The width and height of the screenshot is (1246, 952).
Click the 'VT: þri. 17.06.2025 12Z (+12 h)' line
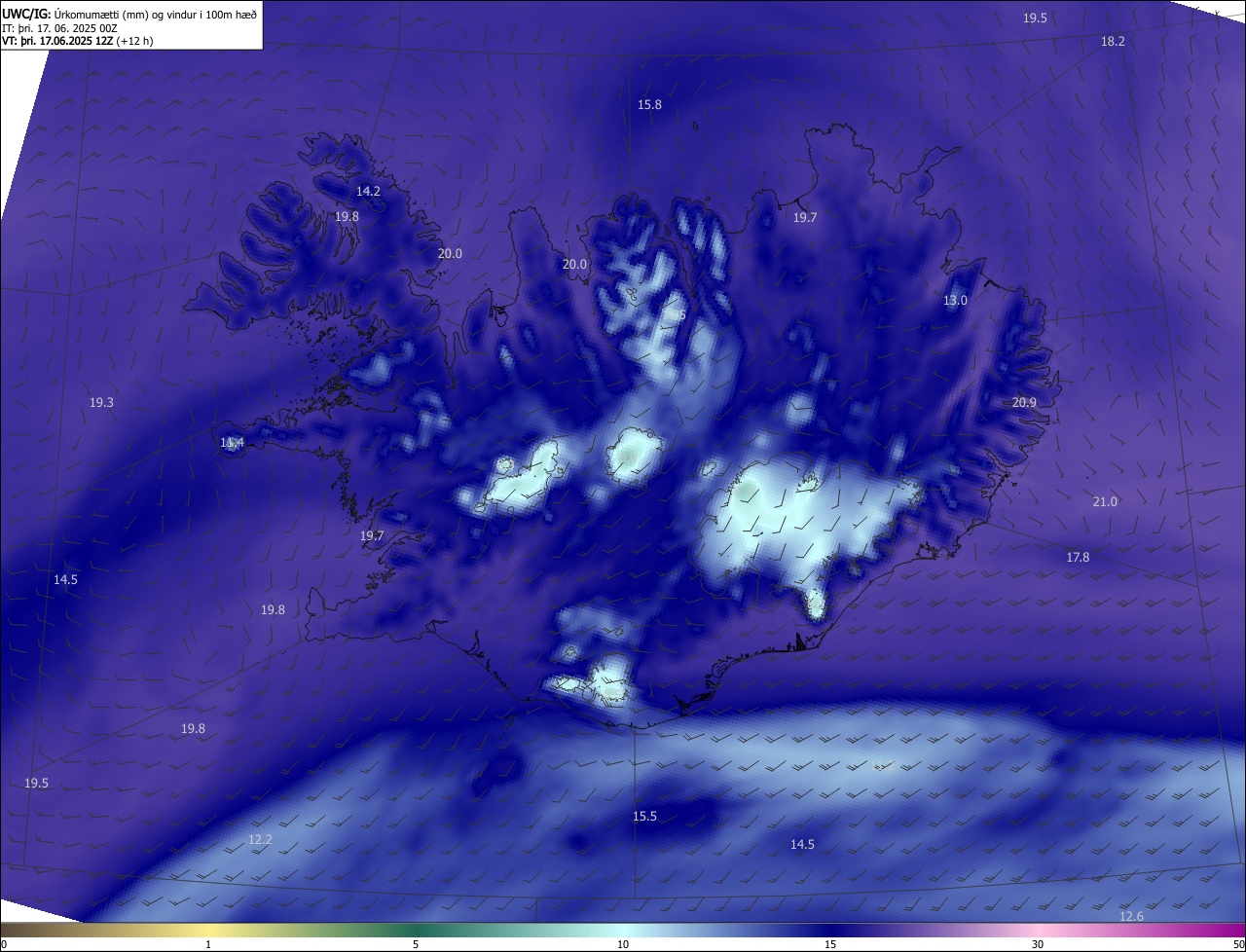[77, 41]
